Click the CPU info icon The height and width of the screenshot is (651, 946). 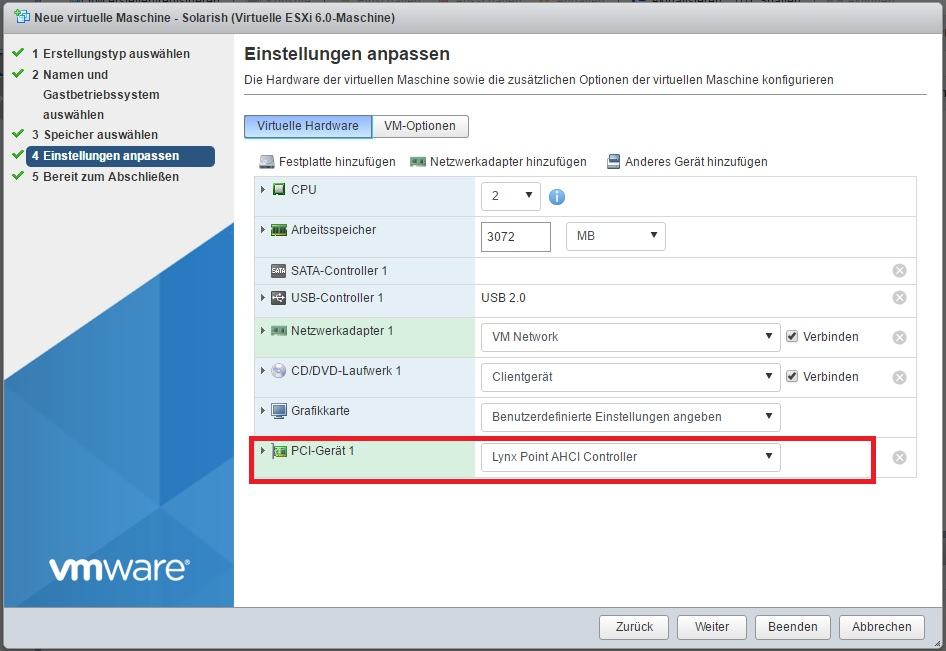557,197
